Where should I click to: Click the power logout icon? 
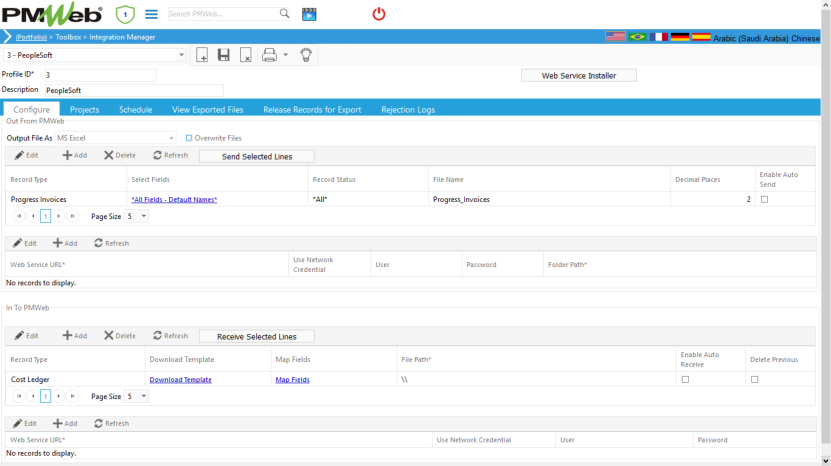378,14
